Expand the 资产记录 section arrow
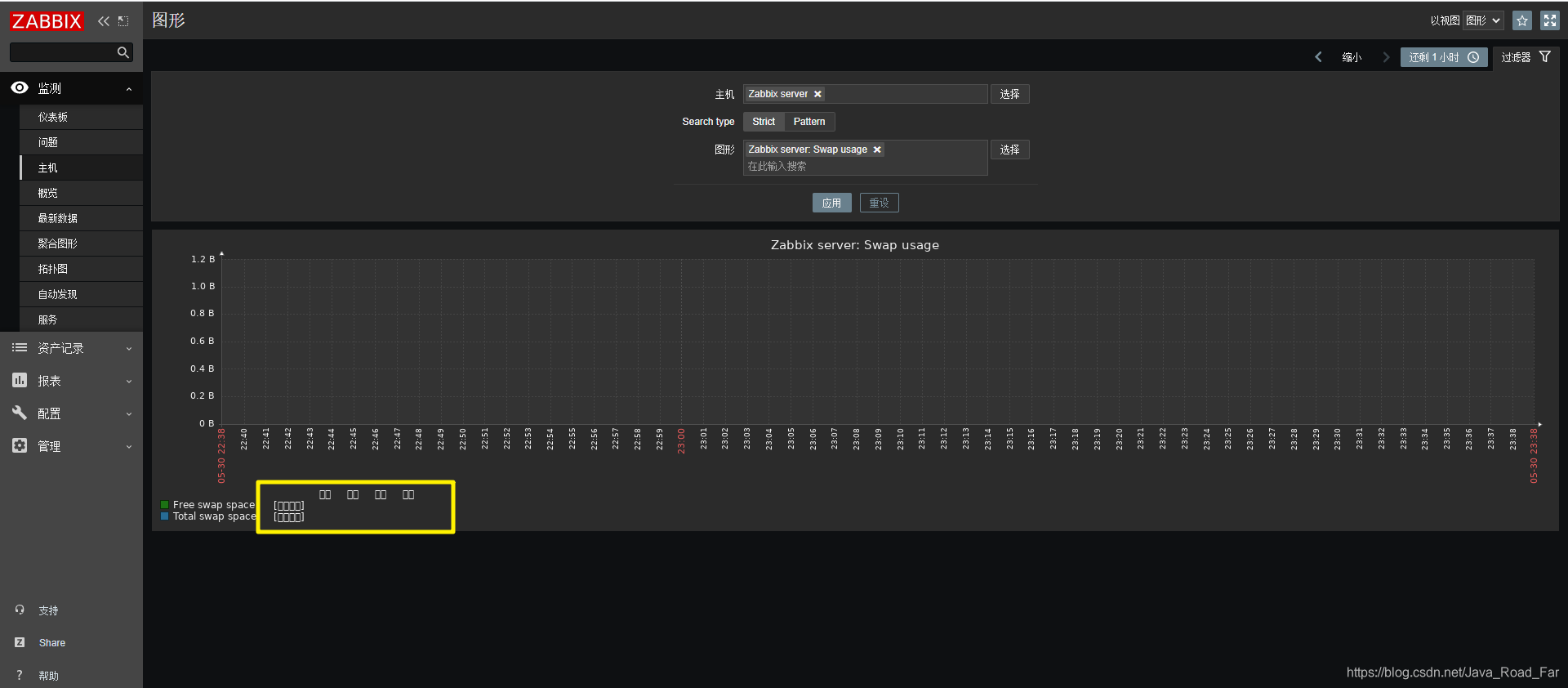The width and height of the screenshot is (1568, 688). tap(129, 349)
